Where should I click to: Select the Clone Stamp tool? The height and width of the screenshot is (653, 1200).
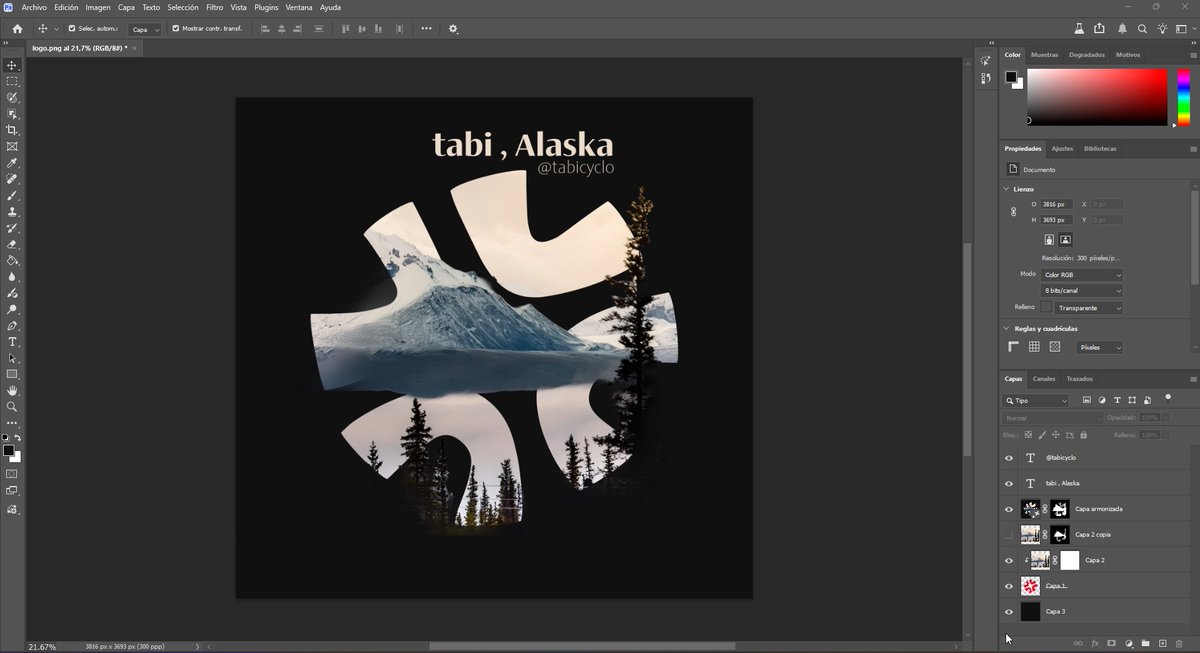click(12, 211)
